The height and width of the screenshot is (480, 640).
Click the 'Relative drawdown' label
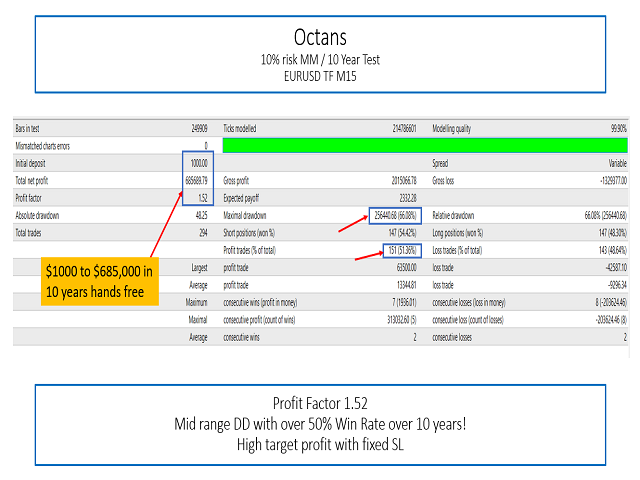(453, 215)
